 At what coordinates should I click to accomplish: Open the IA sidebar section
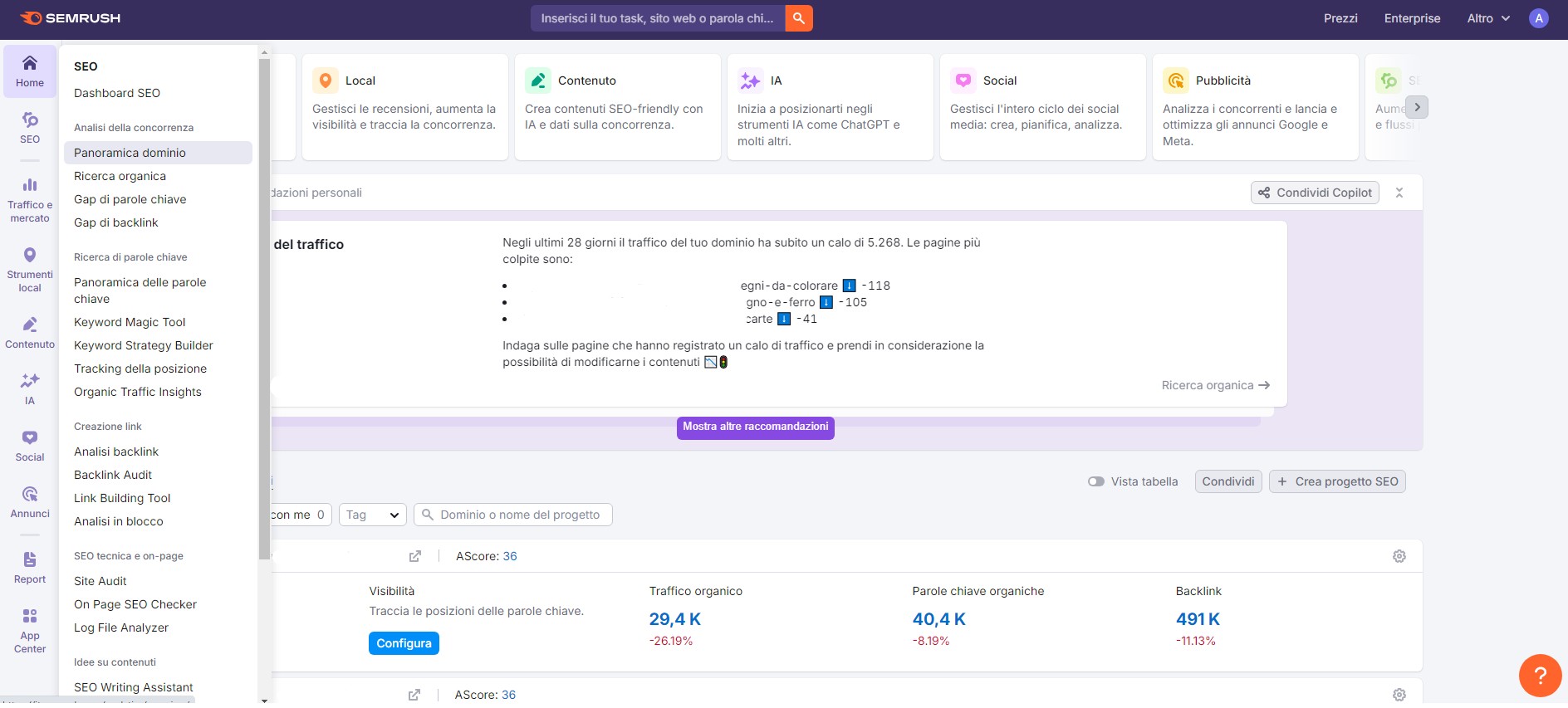30,389
